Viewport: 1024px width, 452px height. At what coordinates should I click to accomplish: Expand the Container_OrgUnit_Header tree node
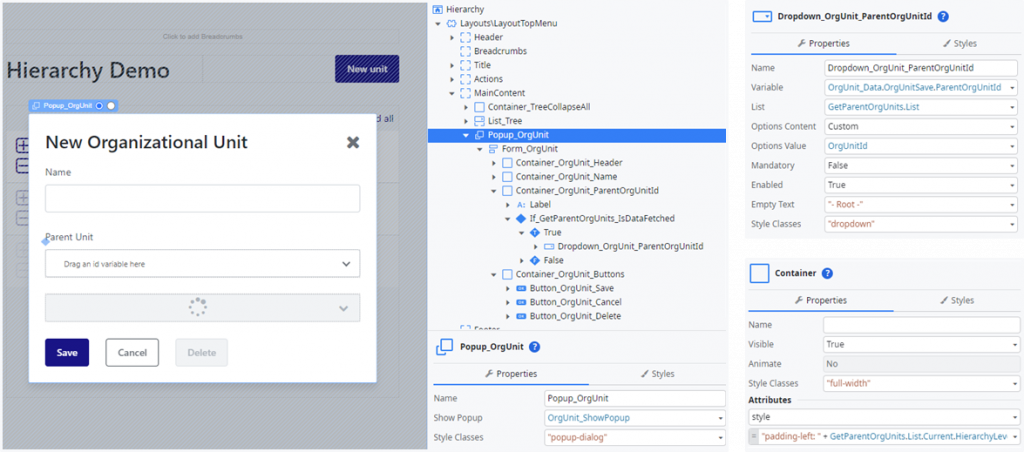coord(494,162)
